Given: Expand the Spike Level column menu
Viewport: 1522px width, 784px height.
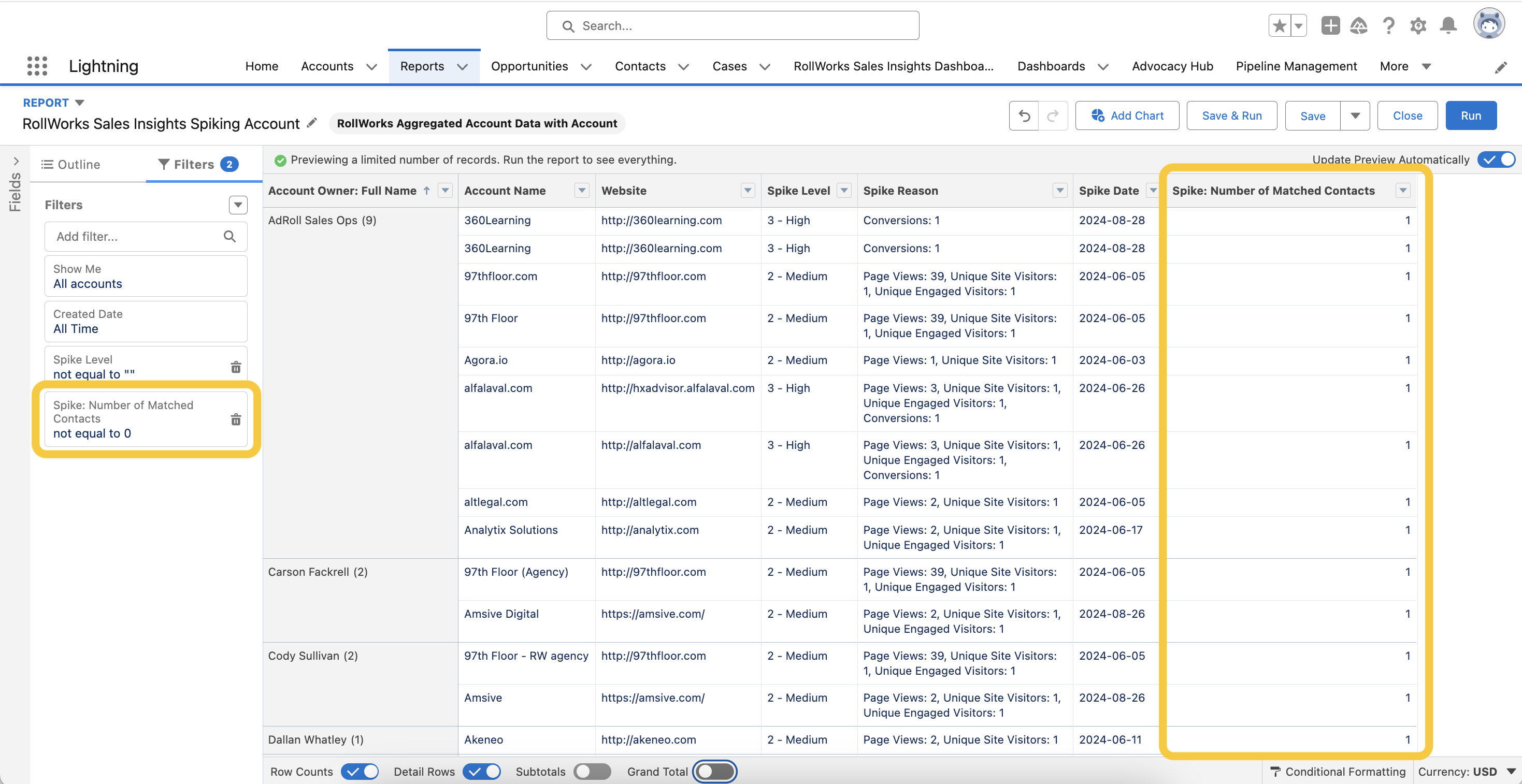Looking at the screenshot, I should 844,190.
